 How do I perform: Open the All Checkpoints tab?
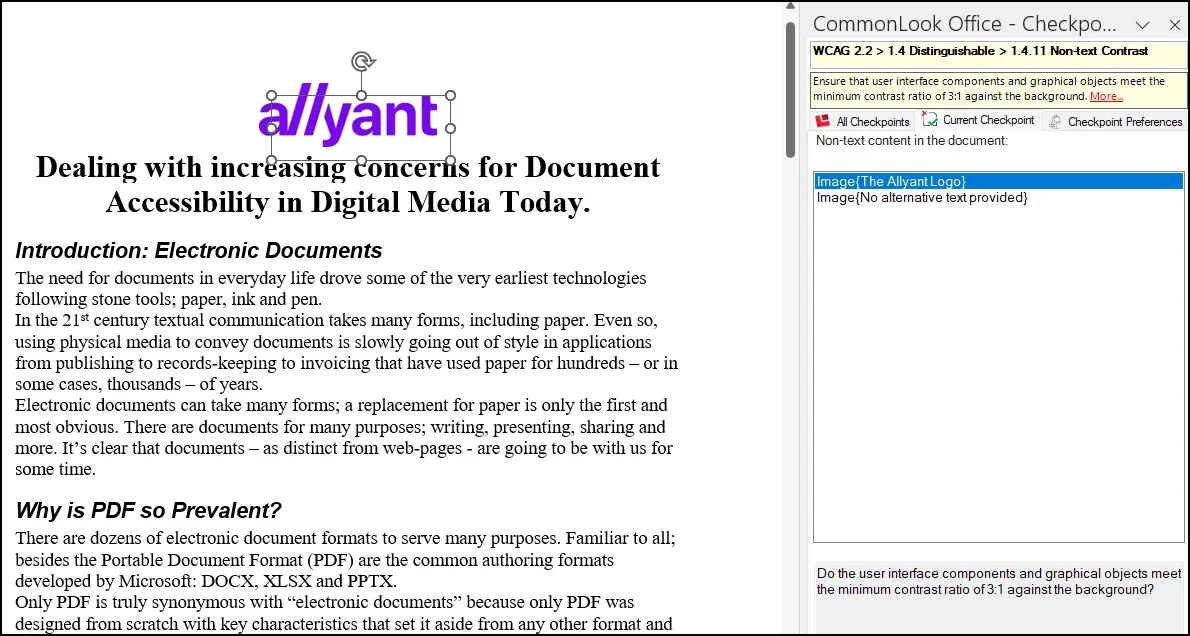point(864,121)
